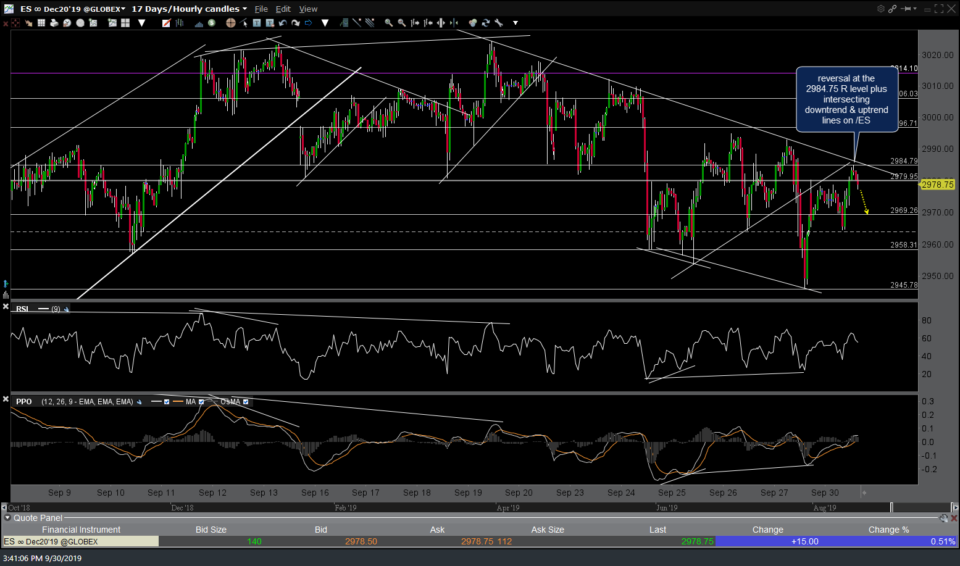Click the Ask value 2978.75

[478, 541]
